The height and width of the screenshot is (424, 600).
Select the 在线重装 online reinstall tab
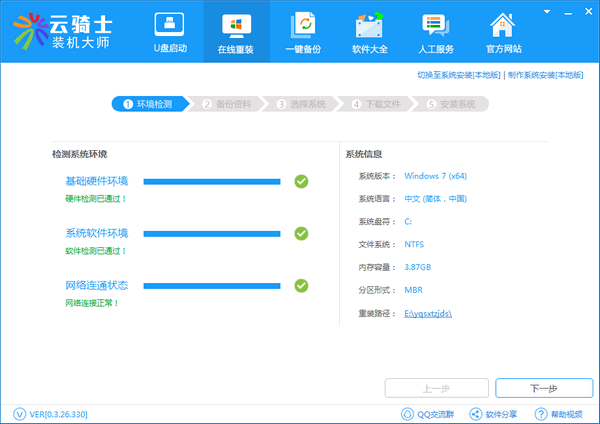point(235,32)
